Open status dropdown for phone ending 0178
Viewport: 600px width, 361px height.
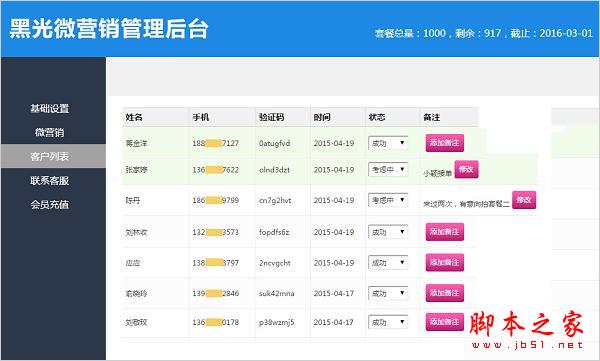(388, 322)
